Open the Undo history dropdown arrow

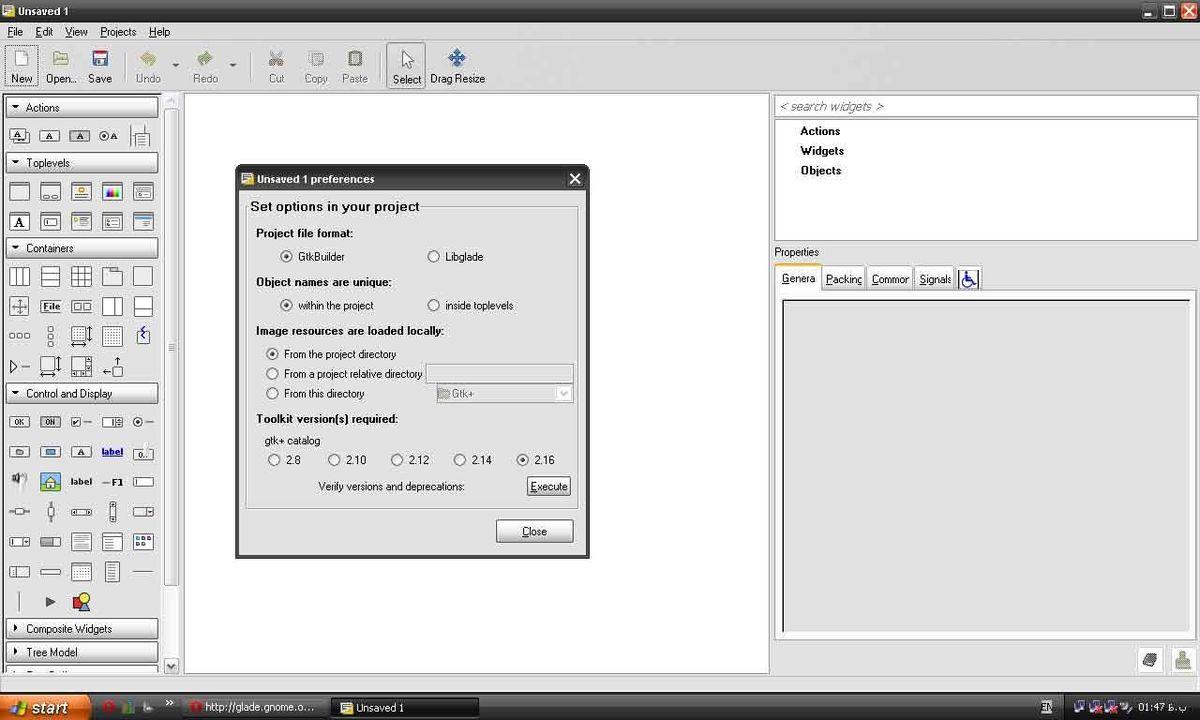coord(175,66)
